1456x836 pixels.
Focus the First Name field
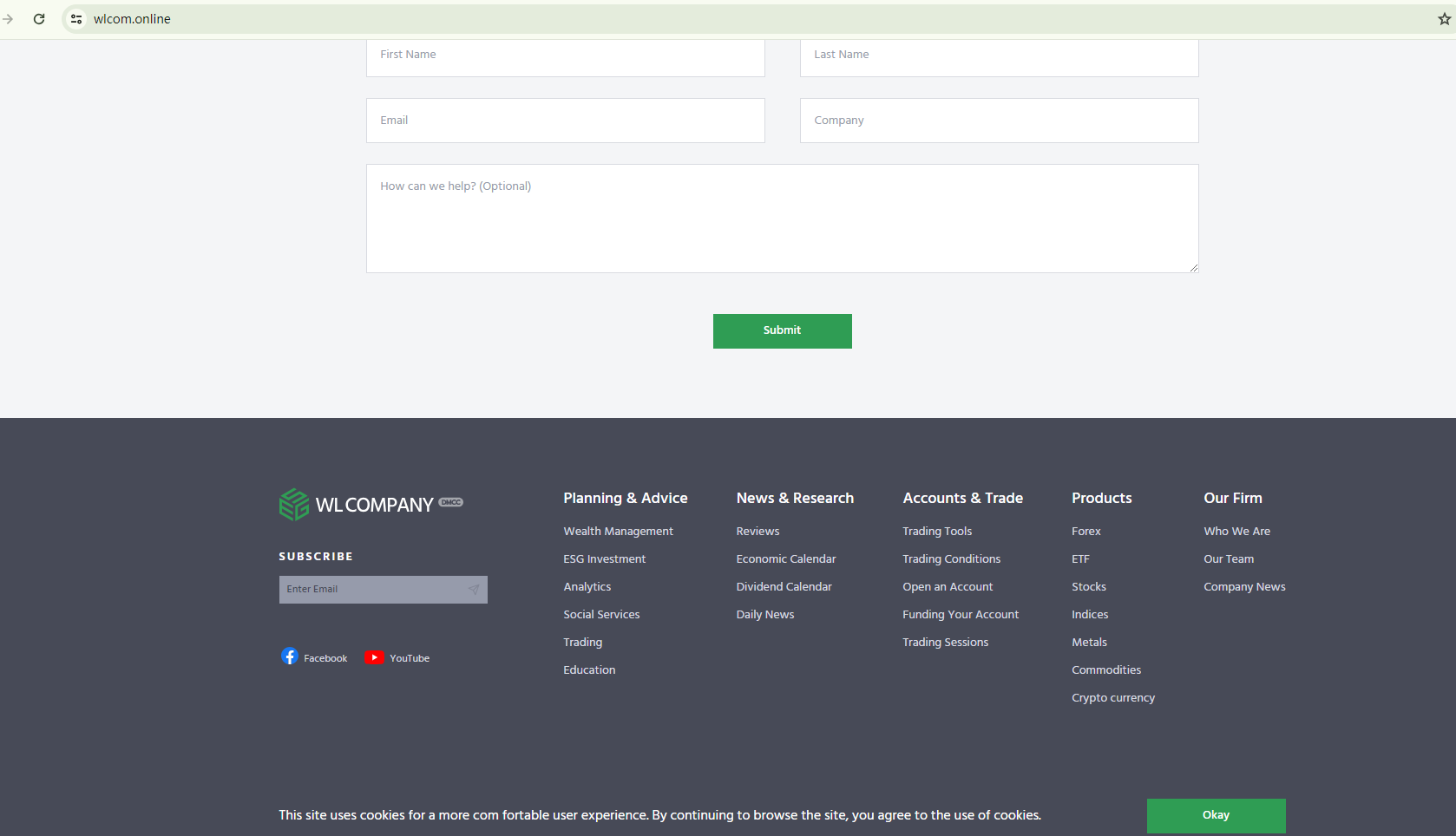pyautogui.click(x=565, y=56)
